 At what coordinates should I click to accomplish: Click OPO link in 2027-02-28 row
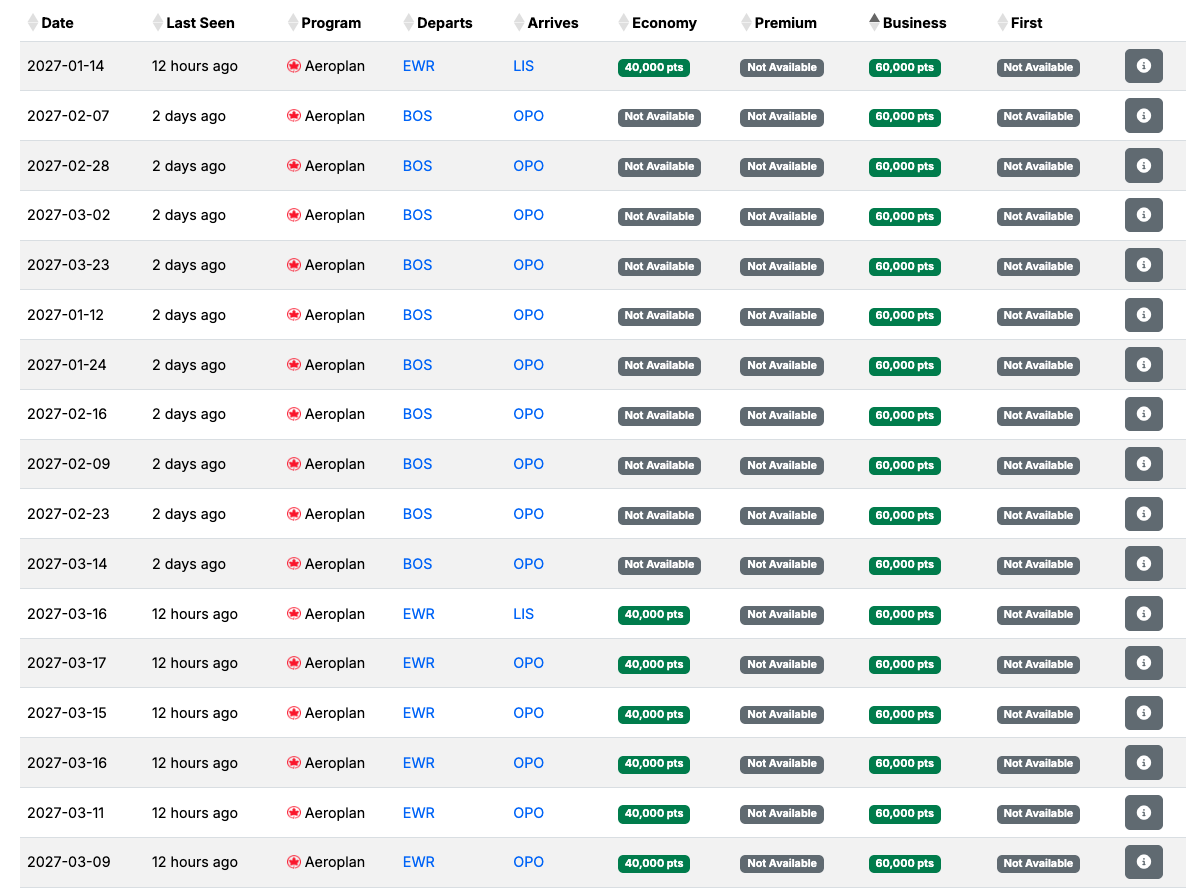tap(529, 166)
